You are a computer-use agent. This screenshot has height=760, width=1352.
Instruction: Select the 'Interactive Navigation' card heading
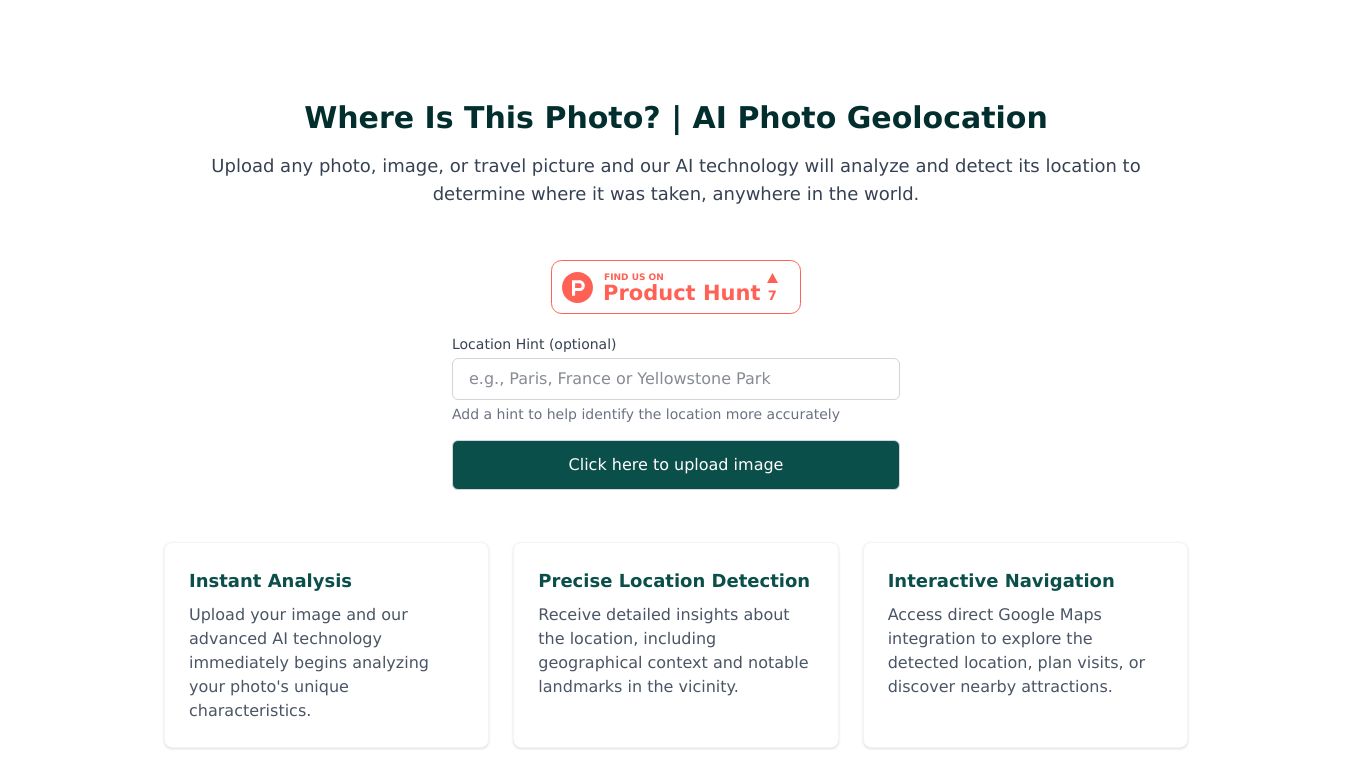coord(1000,581)
